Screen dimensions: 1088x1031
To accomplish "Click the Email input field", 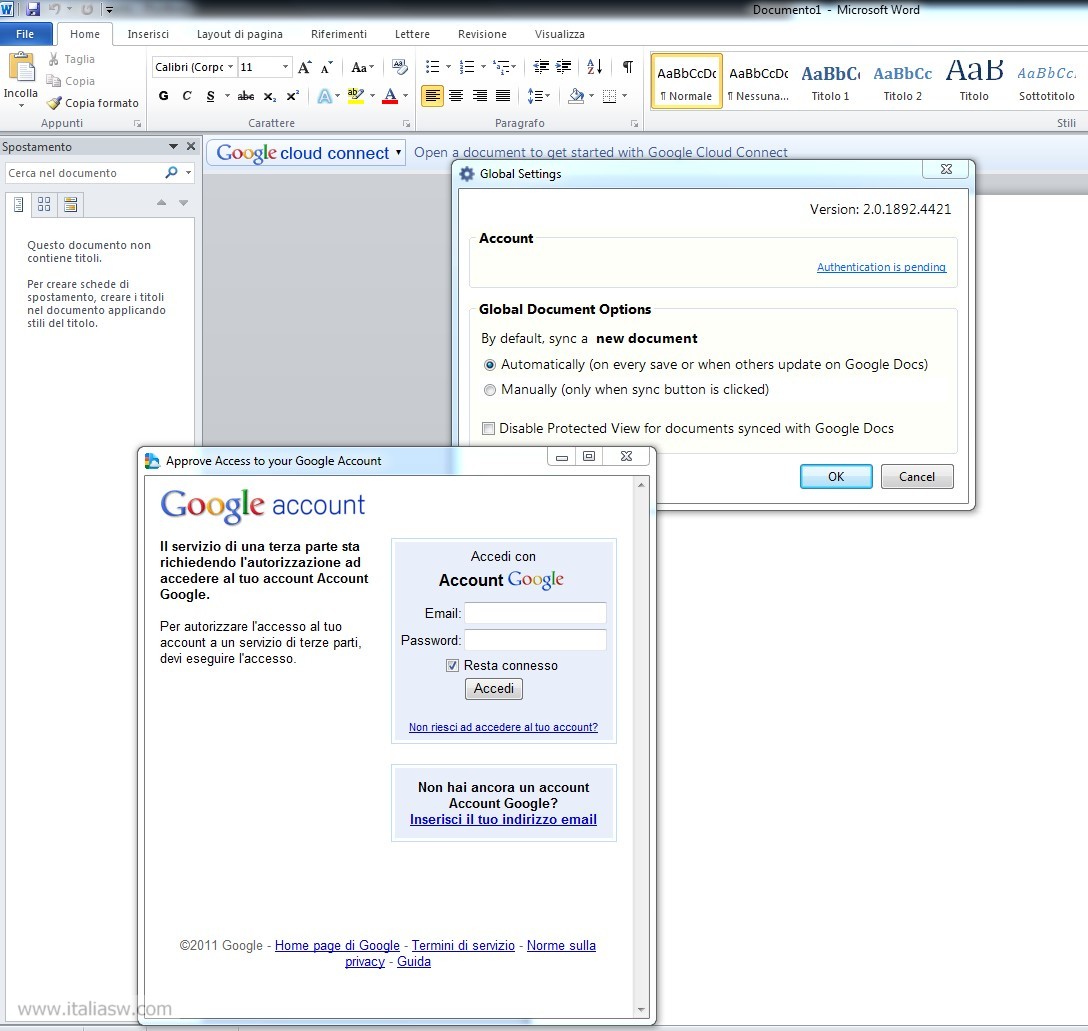I will [x=535, y=613].
